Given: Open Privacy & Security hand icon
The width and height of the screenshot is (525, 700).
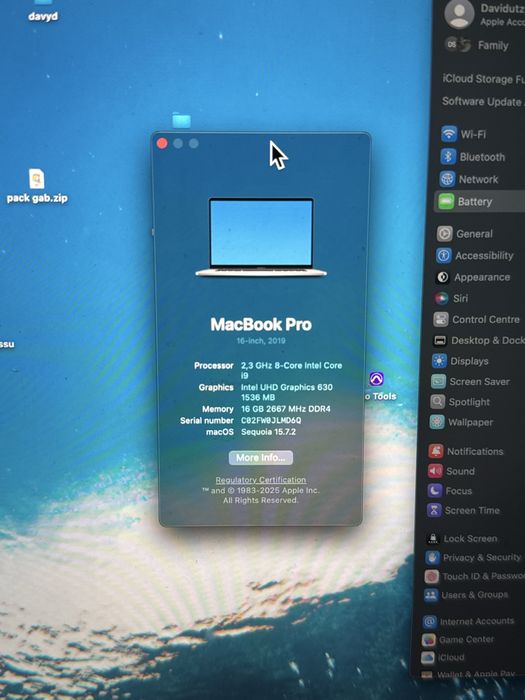Looking at the screenshot, I should coord(432,558).
